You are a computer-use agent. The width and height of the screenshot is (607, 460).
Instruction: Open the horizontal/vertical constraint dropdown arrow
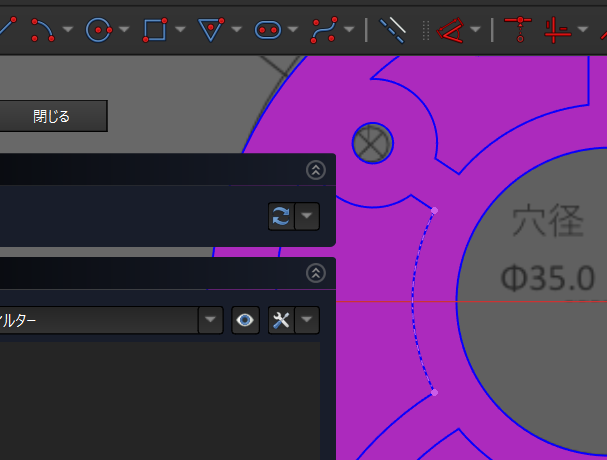click(583, 29)
